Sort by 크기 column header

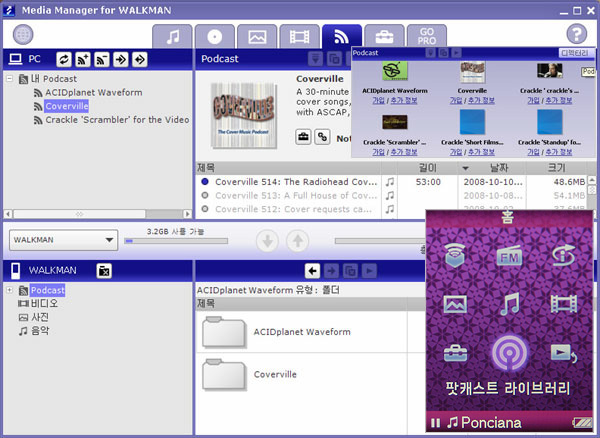[x=556, y=168]
